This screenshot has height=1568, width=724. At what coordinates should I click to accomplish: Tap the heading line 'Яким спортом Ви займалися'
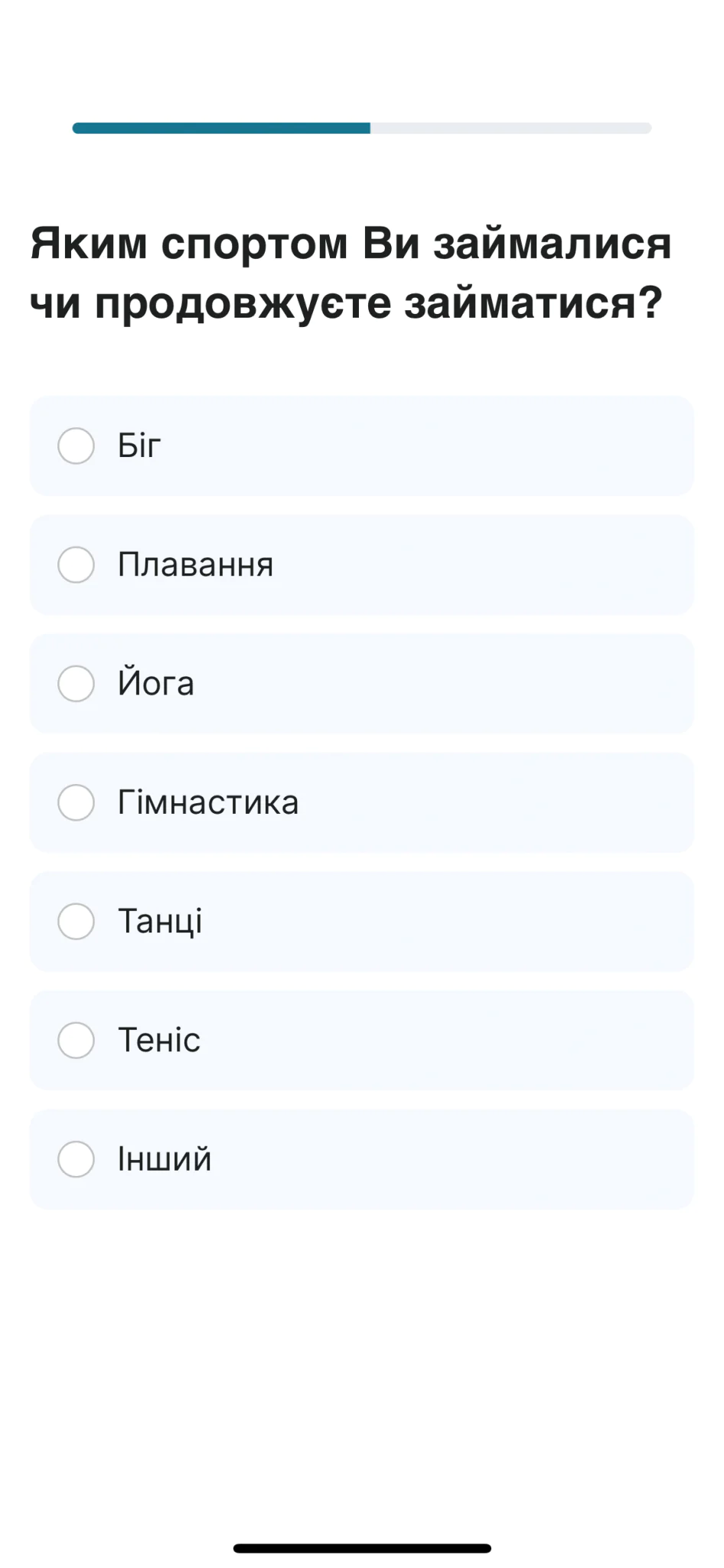pyautogui.click(x=351, y=243)
